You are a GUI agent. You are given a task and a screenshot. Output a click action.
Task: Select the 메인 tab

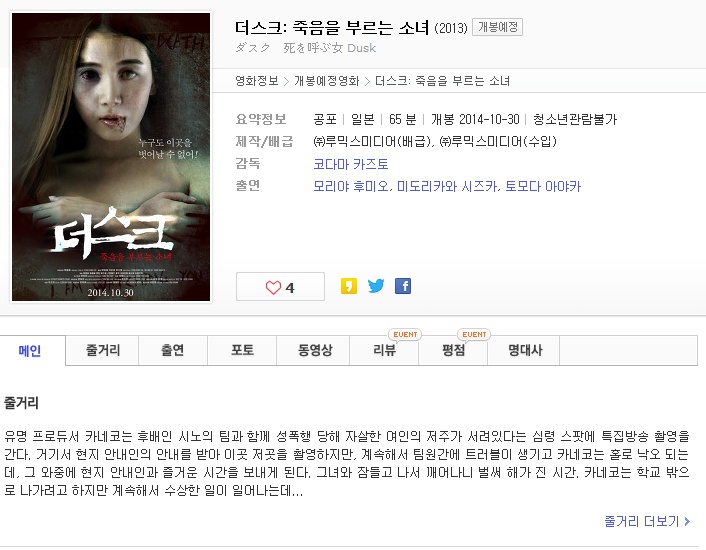[30, 350]
